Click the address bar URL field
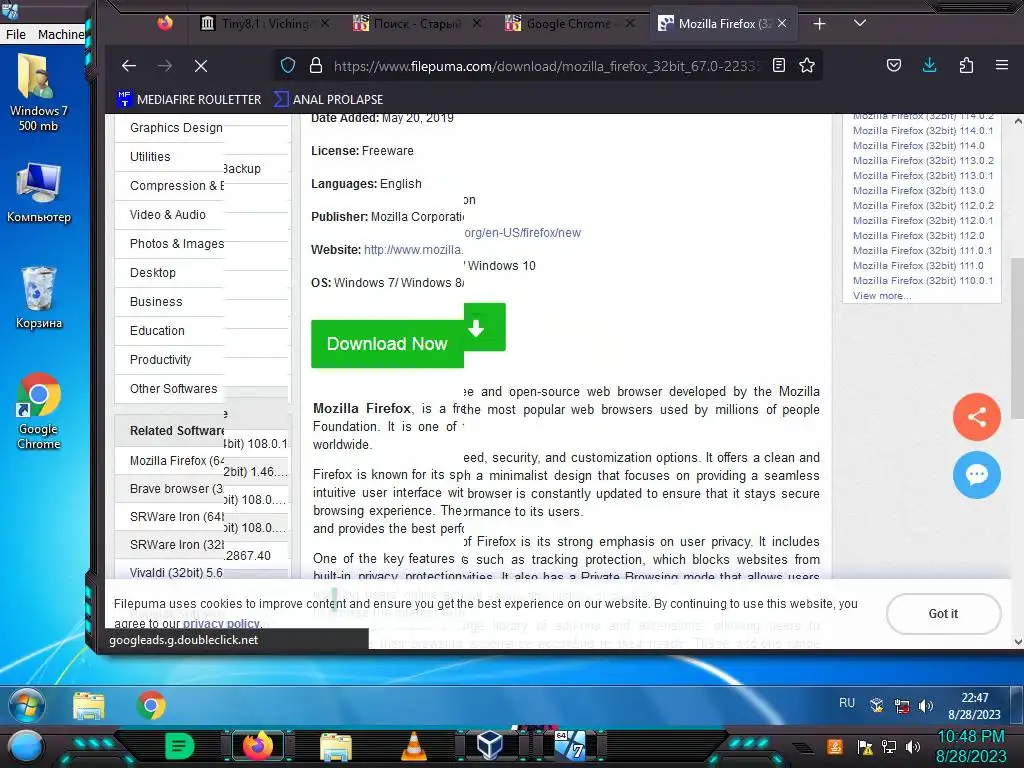This screenshot has width=1024, height=768. pyautogui.click(x=547, y=66)
